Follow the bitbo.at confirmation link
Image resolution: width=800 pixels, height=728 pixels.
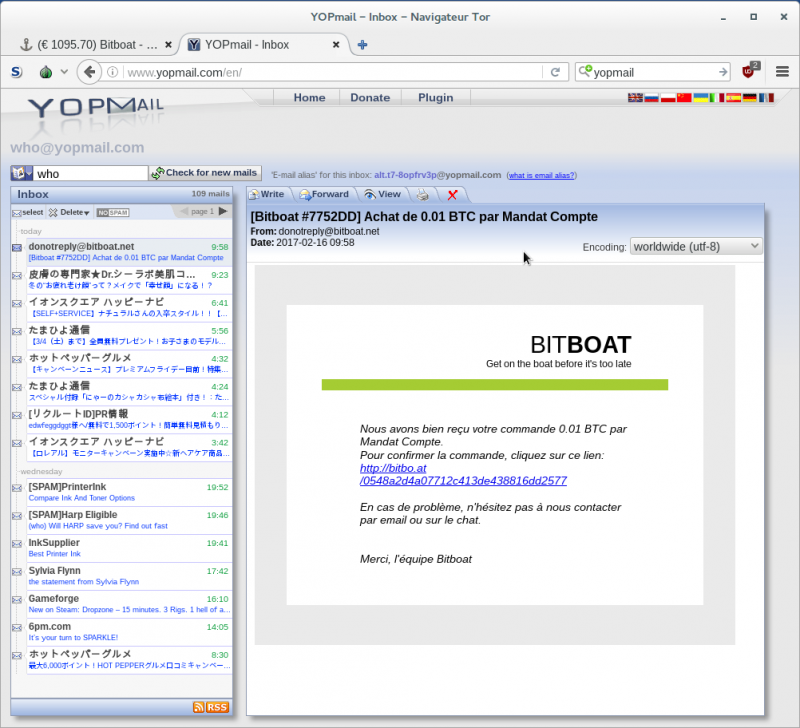(463, 474)
